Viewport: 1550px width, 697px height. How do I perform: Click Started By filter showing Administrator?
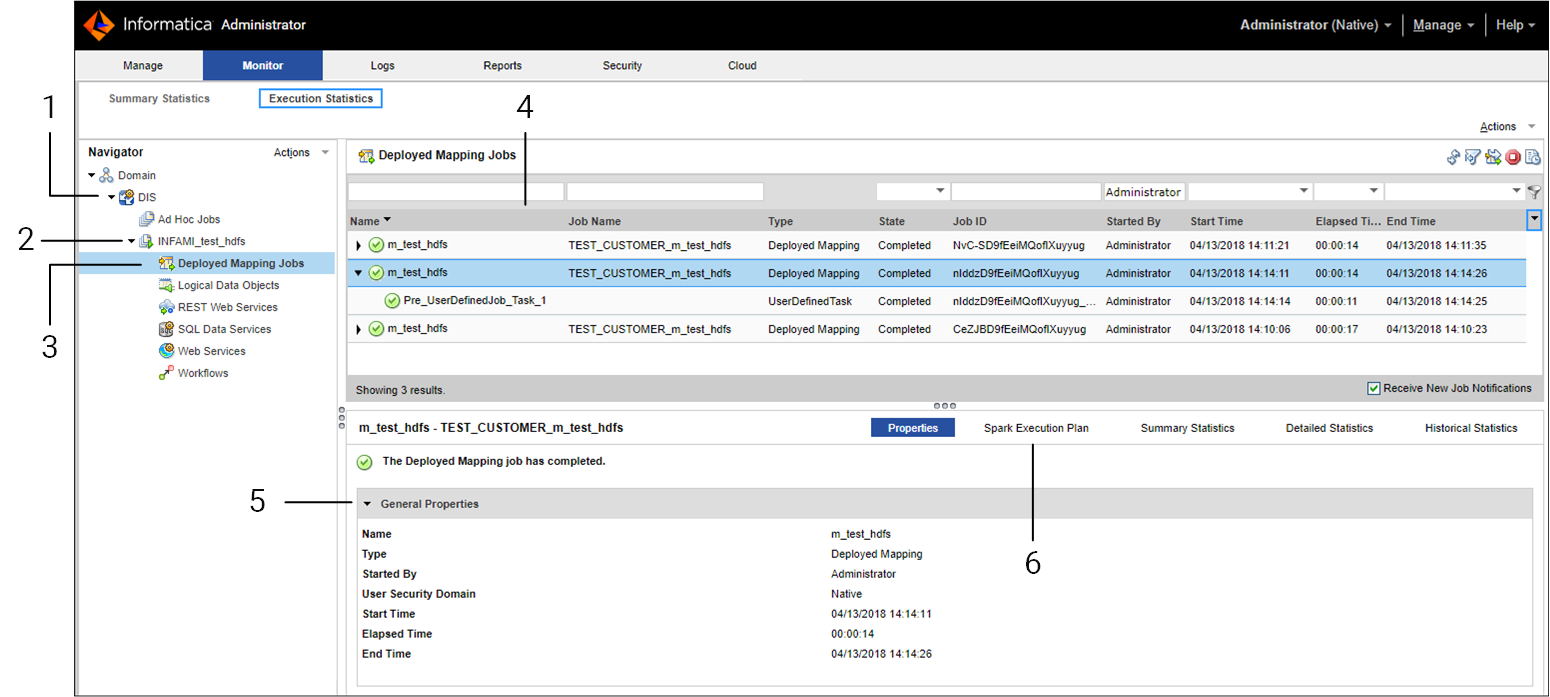click(x=1144, y=191)
